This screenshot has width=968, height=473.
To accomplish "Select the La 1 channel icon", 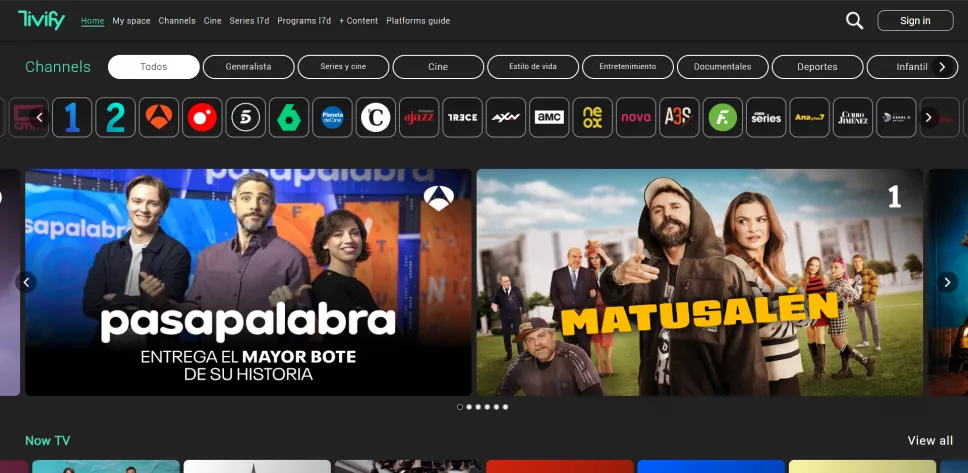I will click(x=72, y=117).
